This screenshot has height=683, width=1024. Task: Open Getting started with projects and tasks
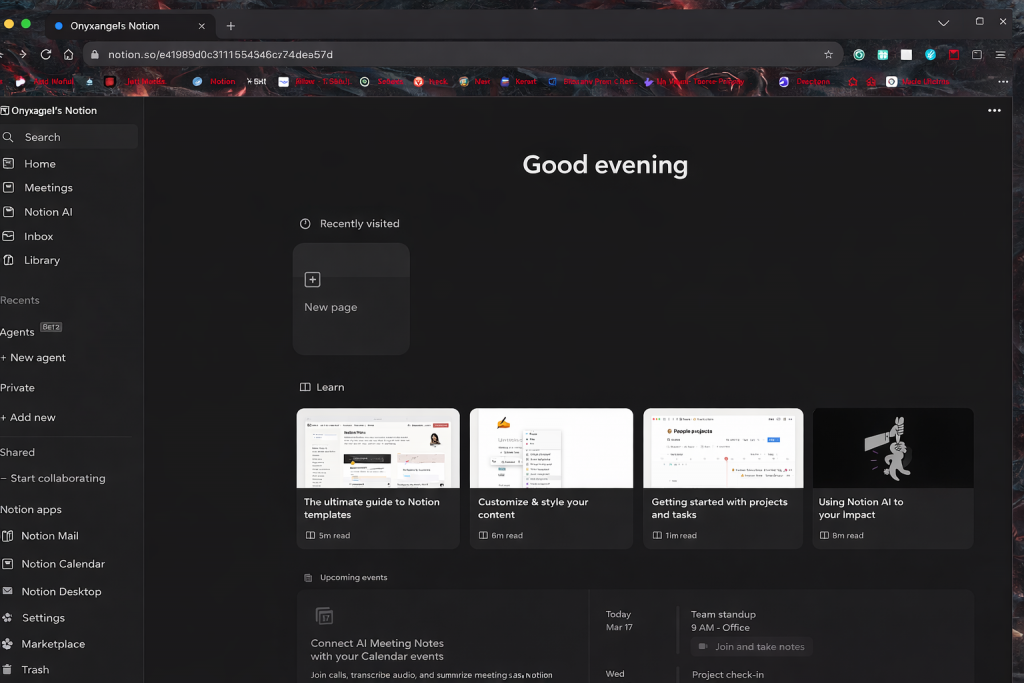723,479
